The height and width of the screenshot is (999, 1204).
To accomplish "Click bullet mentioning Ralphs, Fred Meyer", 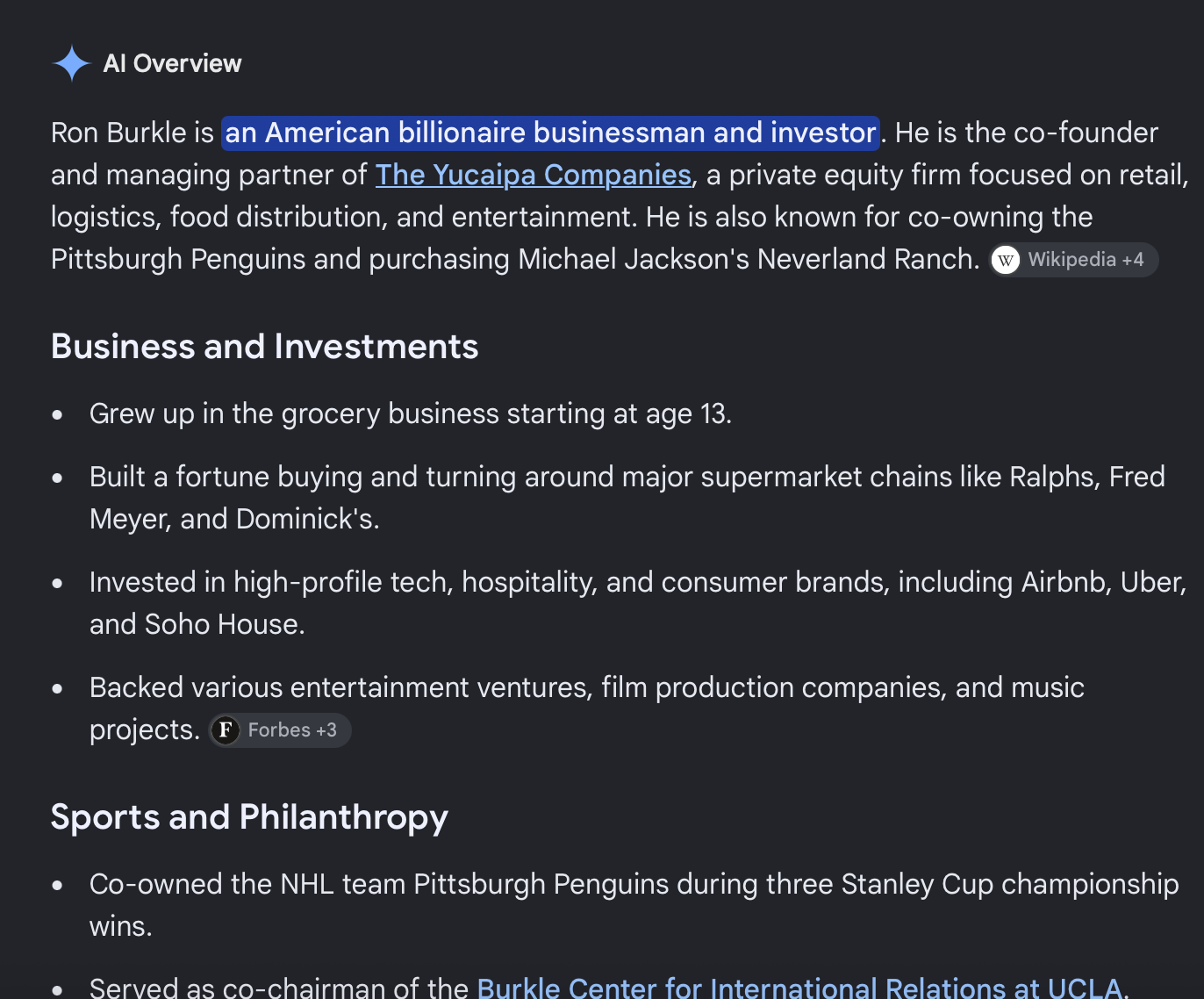I will click(627, 498).
